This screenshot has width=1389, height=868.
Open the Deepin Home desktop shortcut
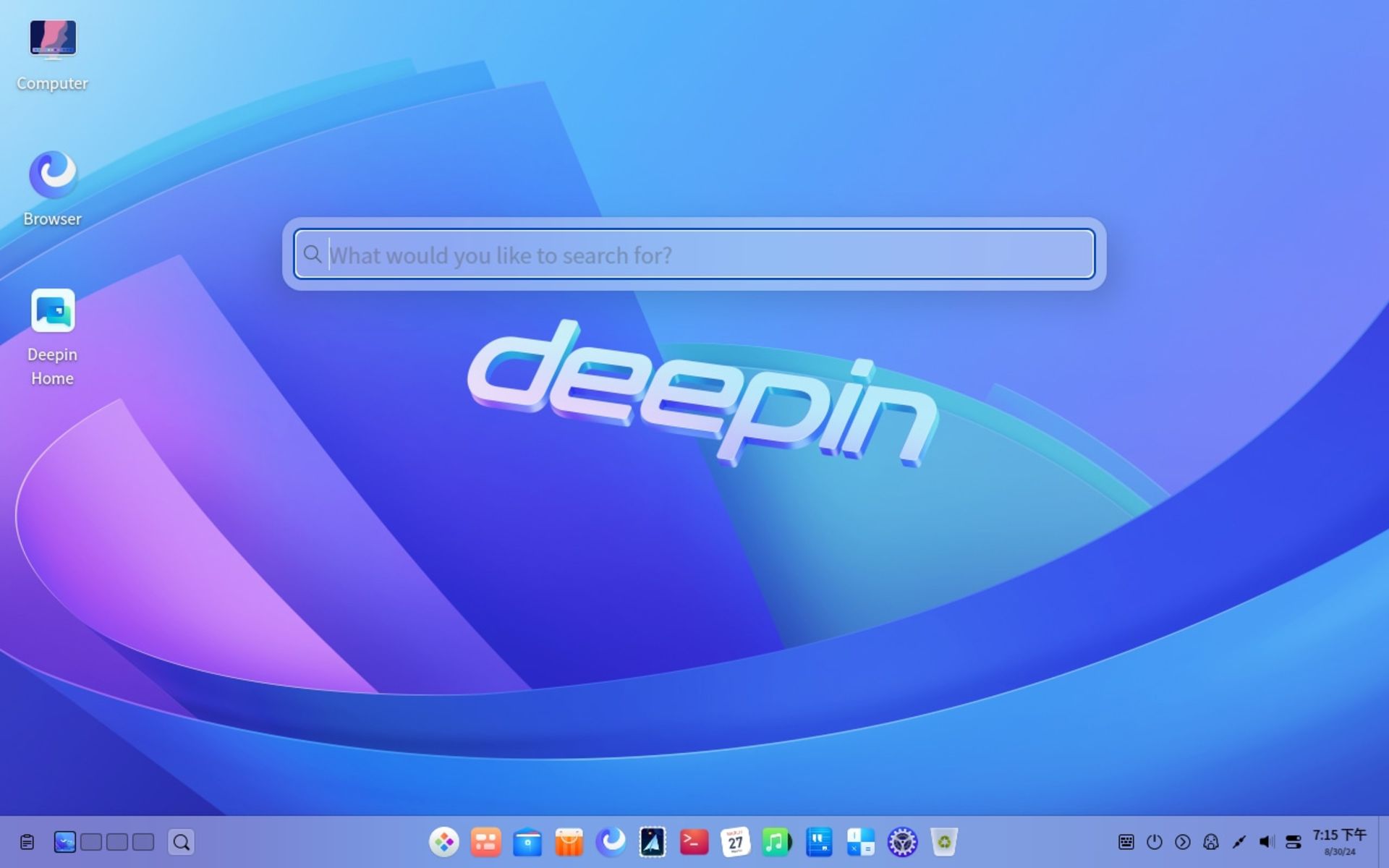click(x=52, y=338)
